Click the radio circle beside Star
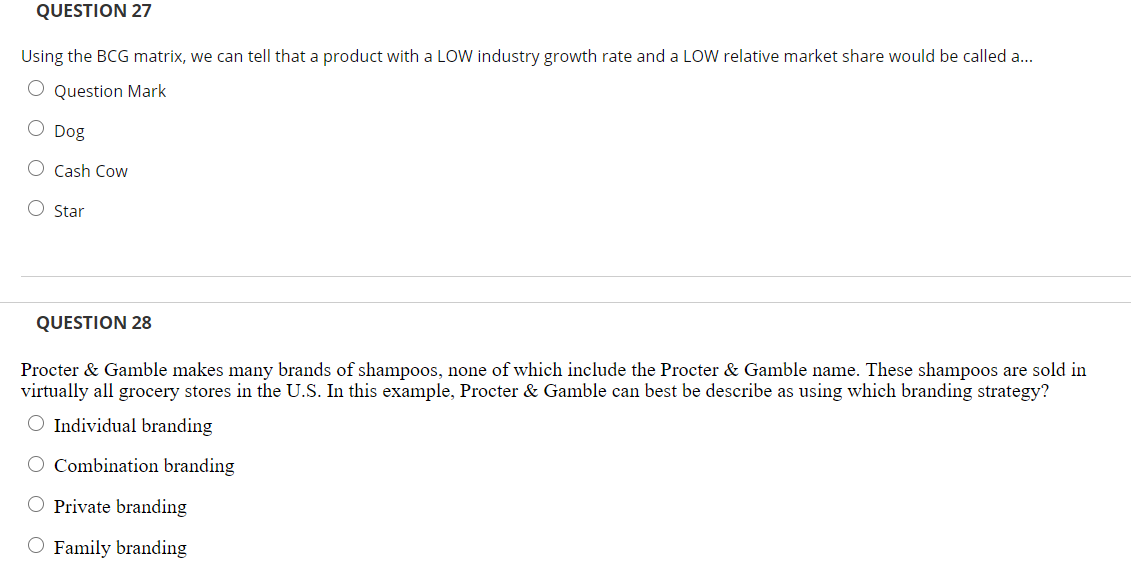 36,208
